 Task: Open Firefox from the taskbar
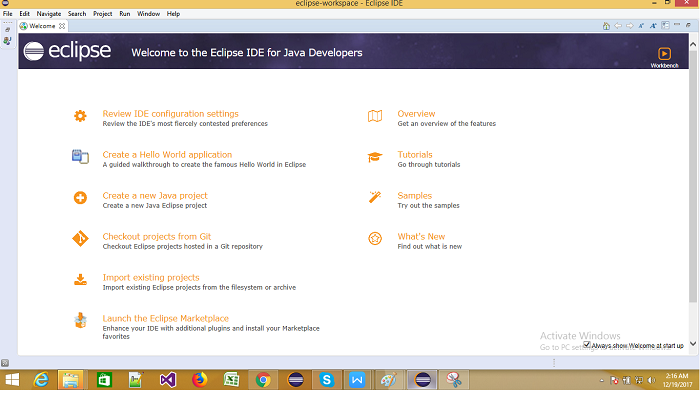pos(200,380)
